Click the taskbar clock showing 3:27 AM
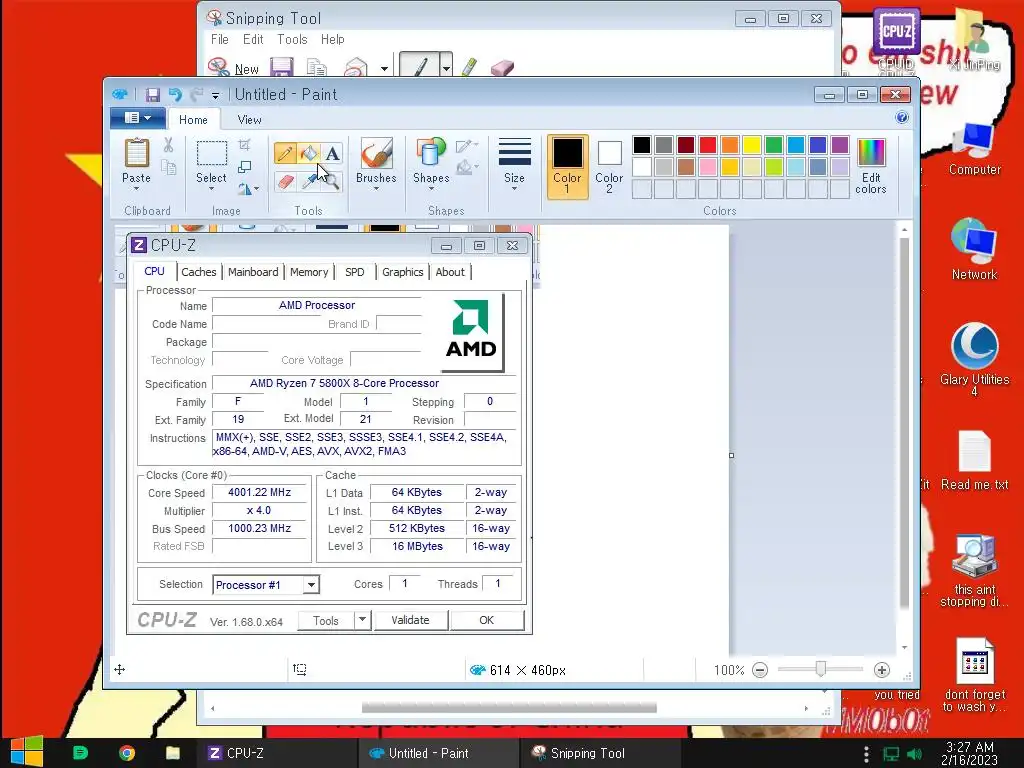This screenshot has width=1024, height=768. (969, 753)
